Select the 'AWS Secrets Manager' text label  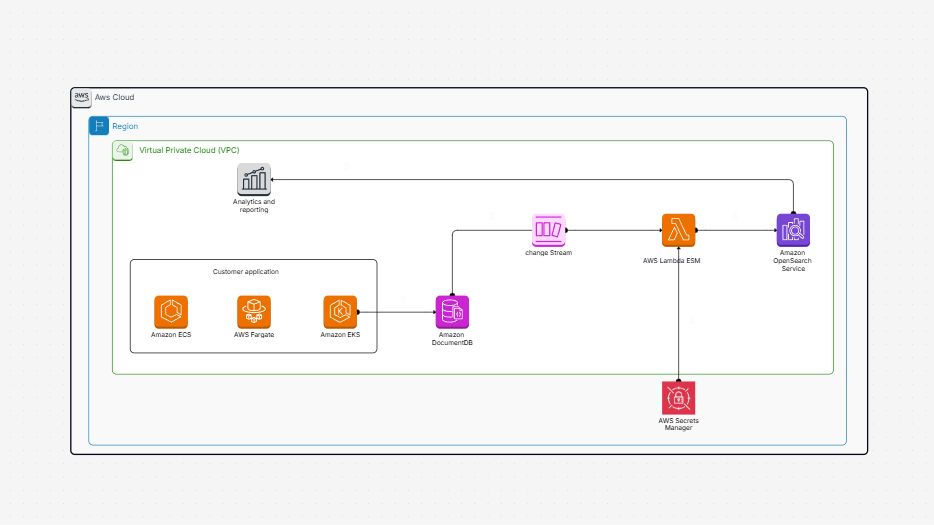click(678, 424)
